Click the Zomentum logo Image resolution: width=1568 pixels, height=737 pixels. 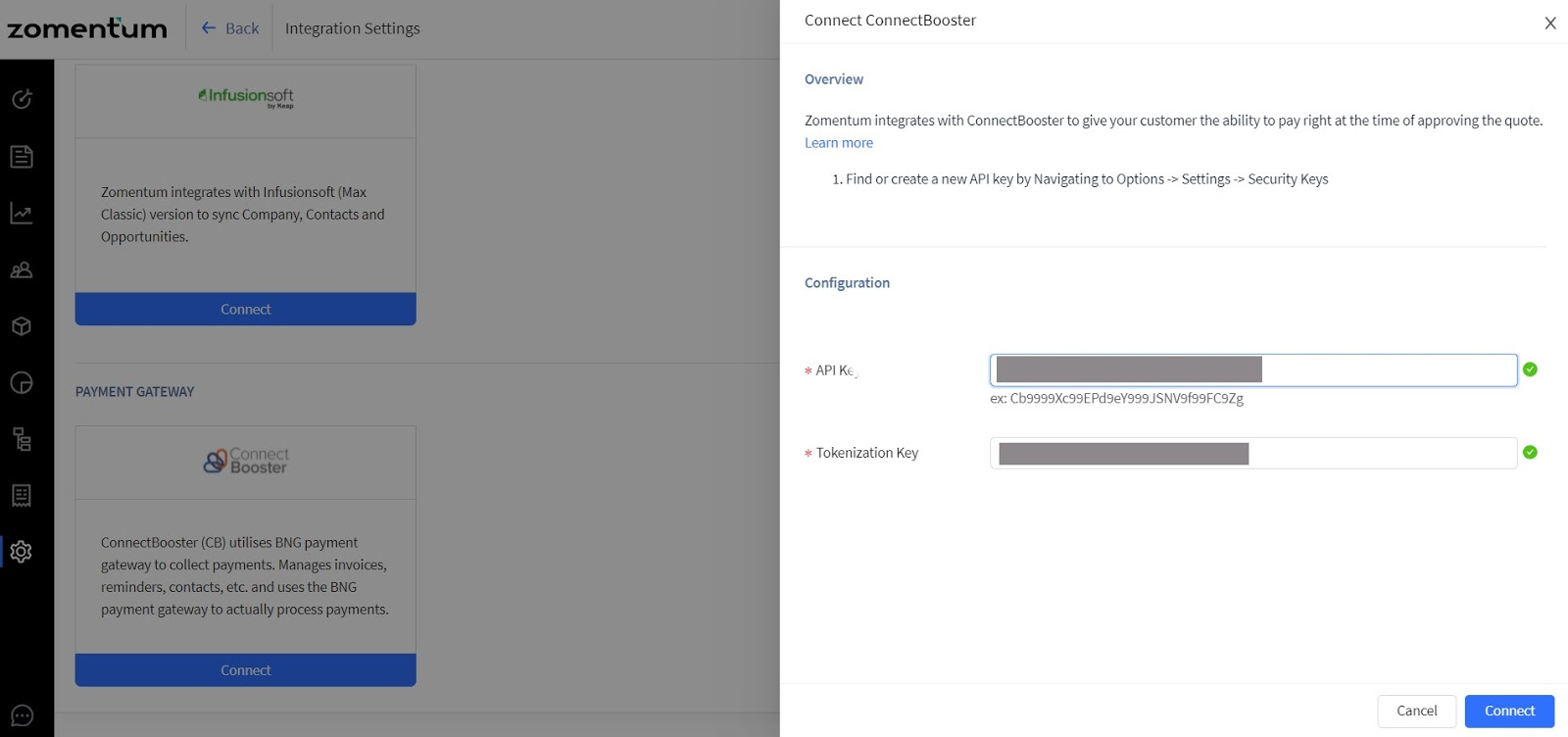(x=87, y=28)
